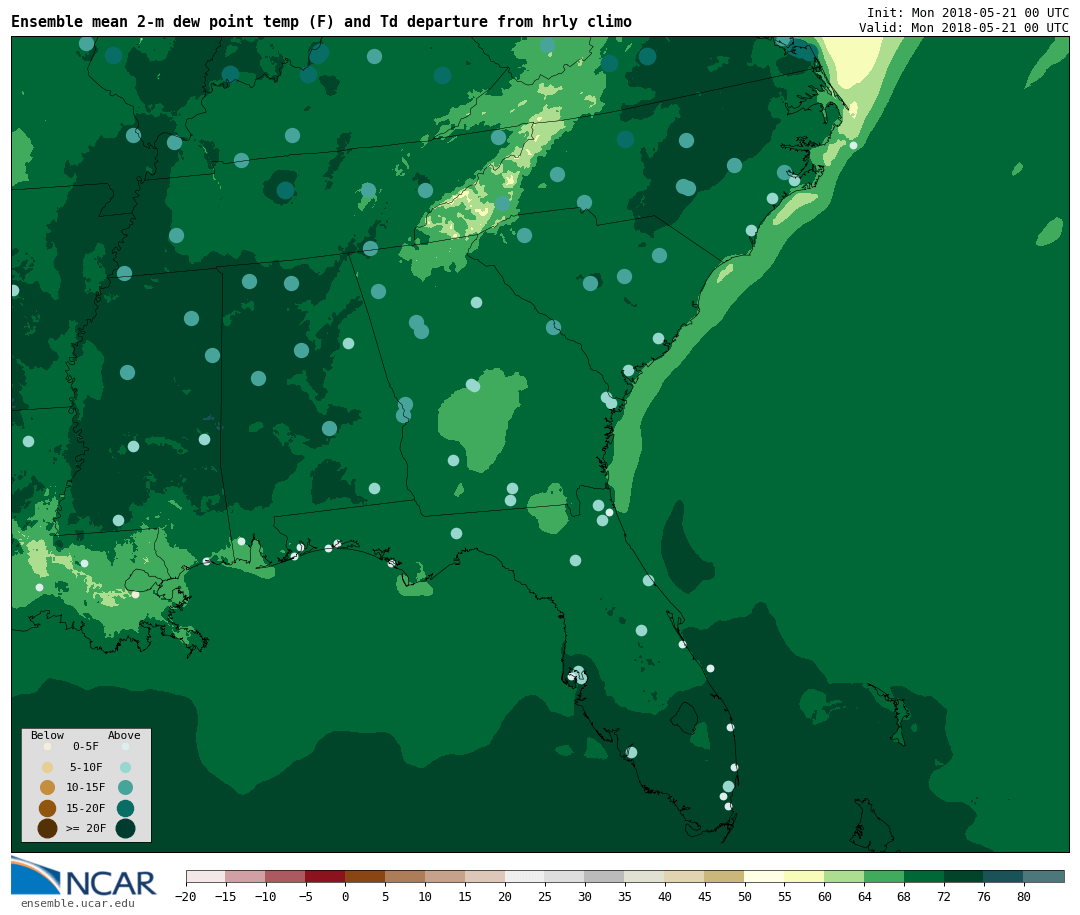The width and height of the screenshot is (1080, 915).
Task: Select the map title text about dew point
Action: point(321,22)
